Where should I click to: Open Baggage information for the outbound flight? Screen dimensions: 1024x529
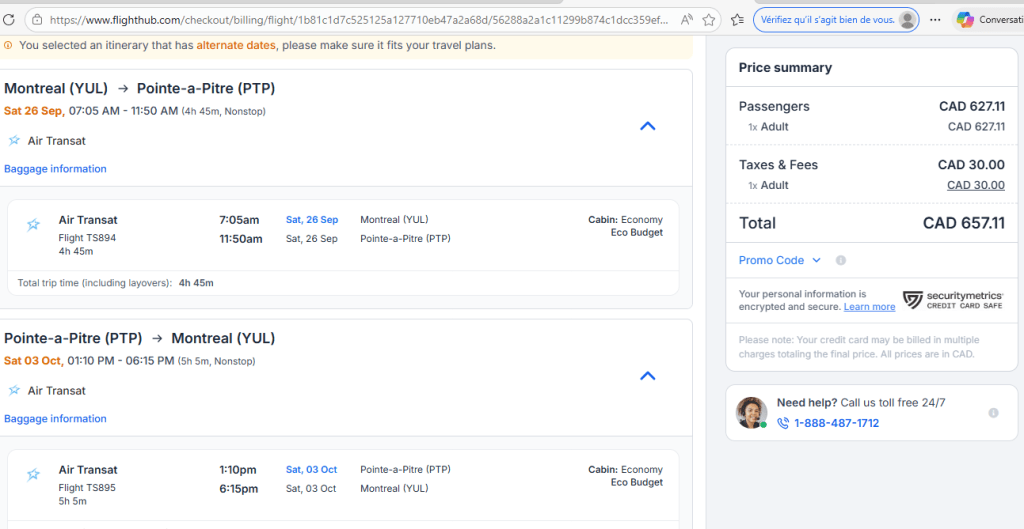pos(55,169)
